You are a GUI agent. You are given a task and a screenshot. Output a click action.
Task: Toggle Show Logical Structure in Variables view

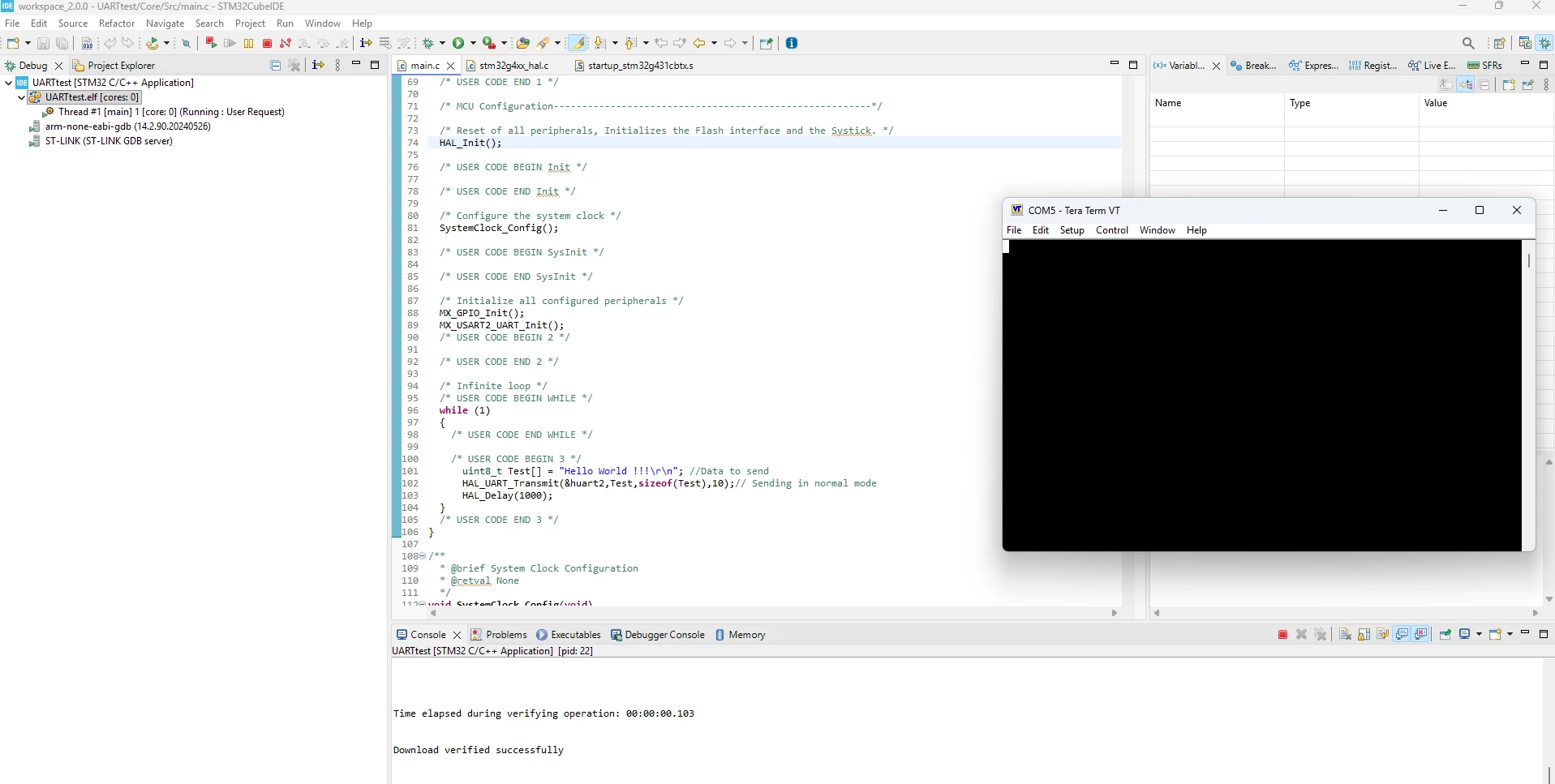(x=1466, y=84)
